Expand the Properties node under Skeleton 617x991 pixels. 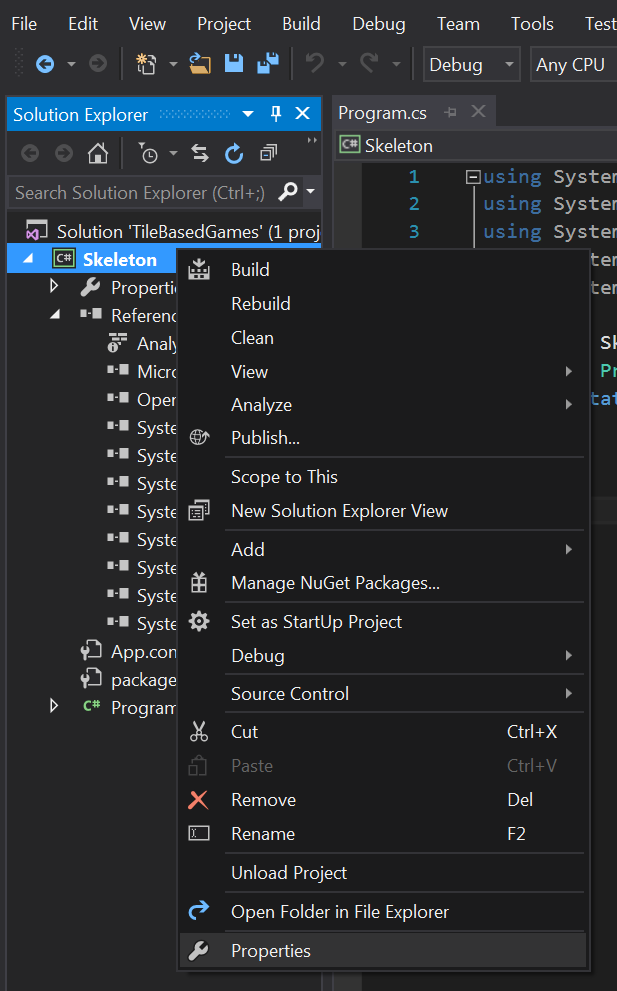point(55,287)
